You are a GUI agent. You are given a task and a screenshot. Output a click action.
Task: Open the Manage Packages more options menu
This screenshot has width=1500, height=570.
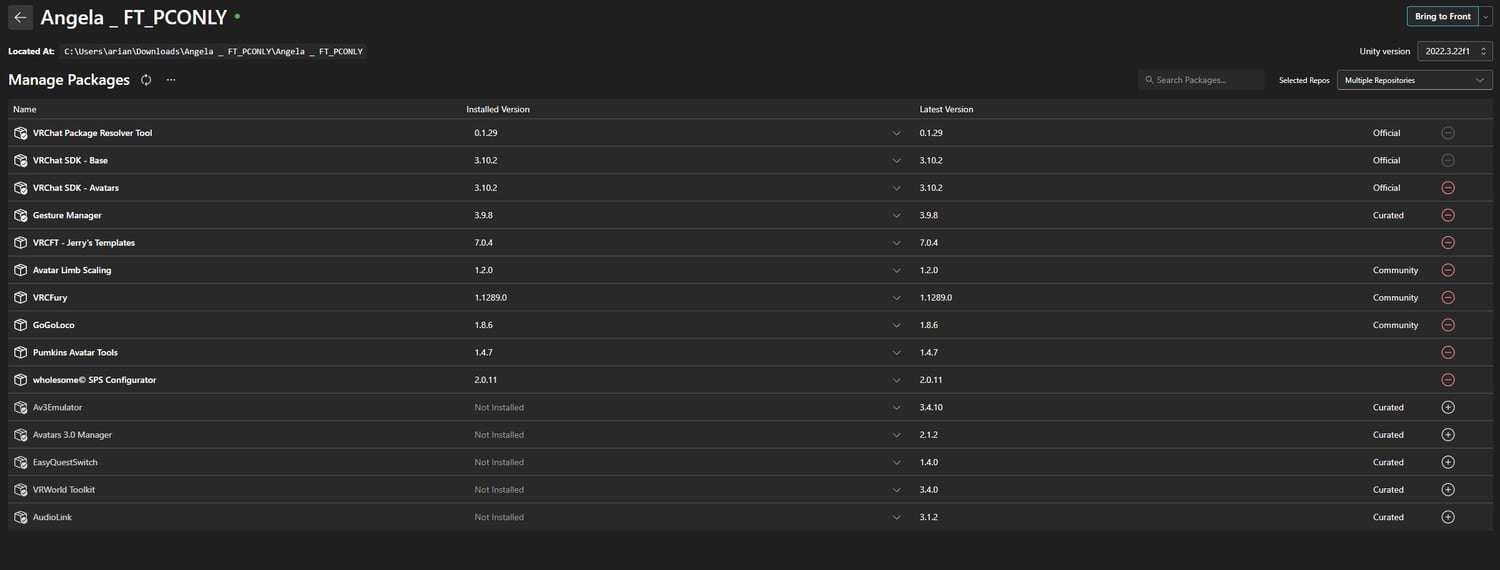[x=171, y=80]
